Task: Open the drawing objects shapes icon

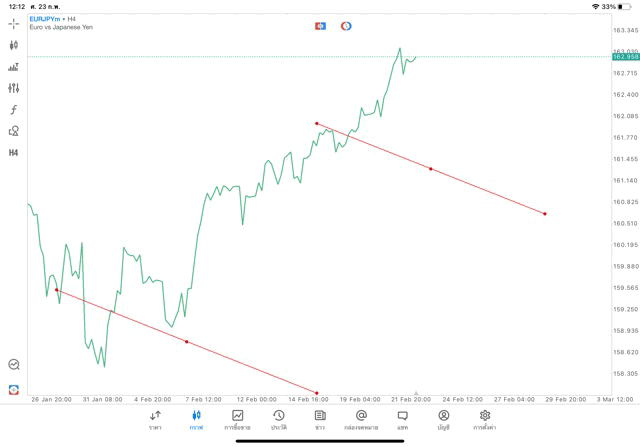Action: click(x=14, y=131)
